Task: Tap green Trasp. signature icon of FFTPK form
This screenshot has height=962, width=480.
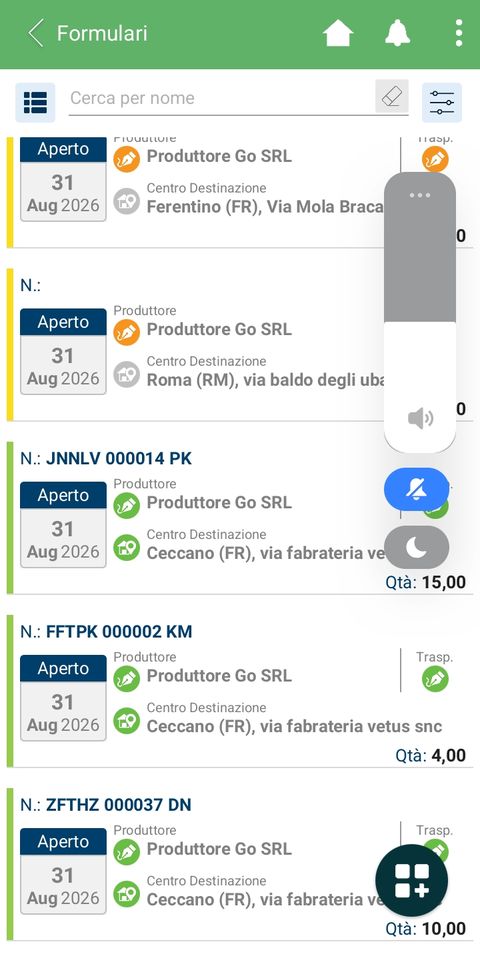Action: pyautogui.click(x=435, y=679)
